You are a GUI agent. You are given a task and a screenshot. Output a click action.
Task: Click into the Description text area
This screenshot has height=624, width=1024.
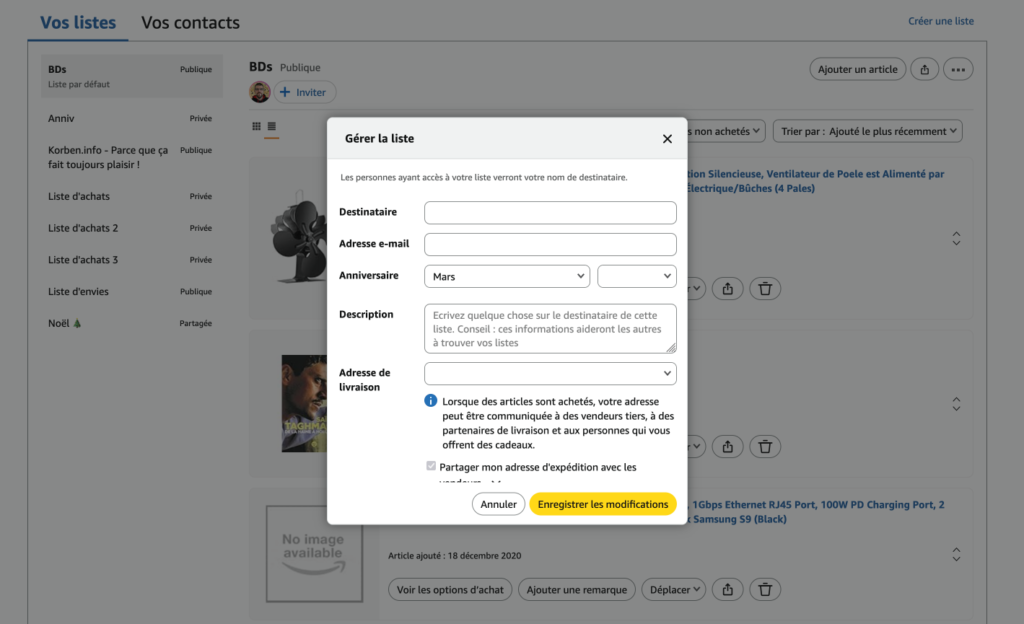coord(550,328)
